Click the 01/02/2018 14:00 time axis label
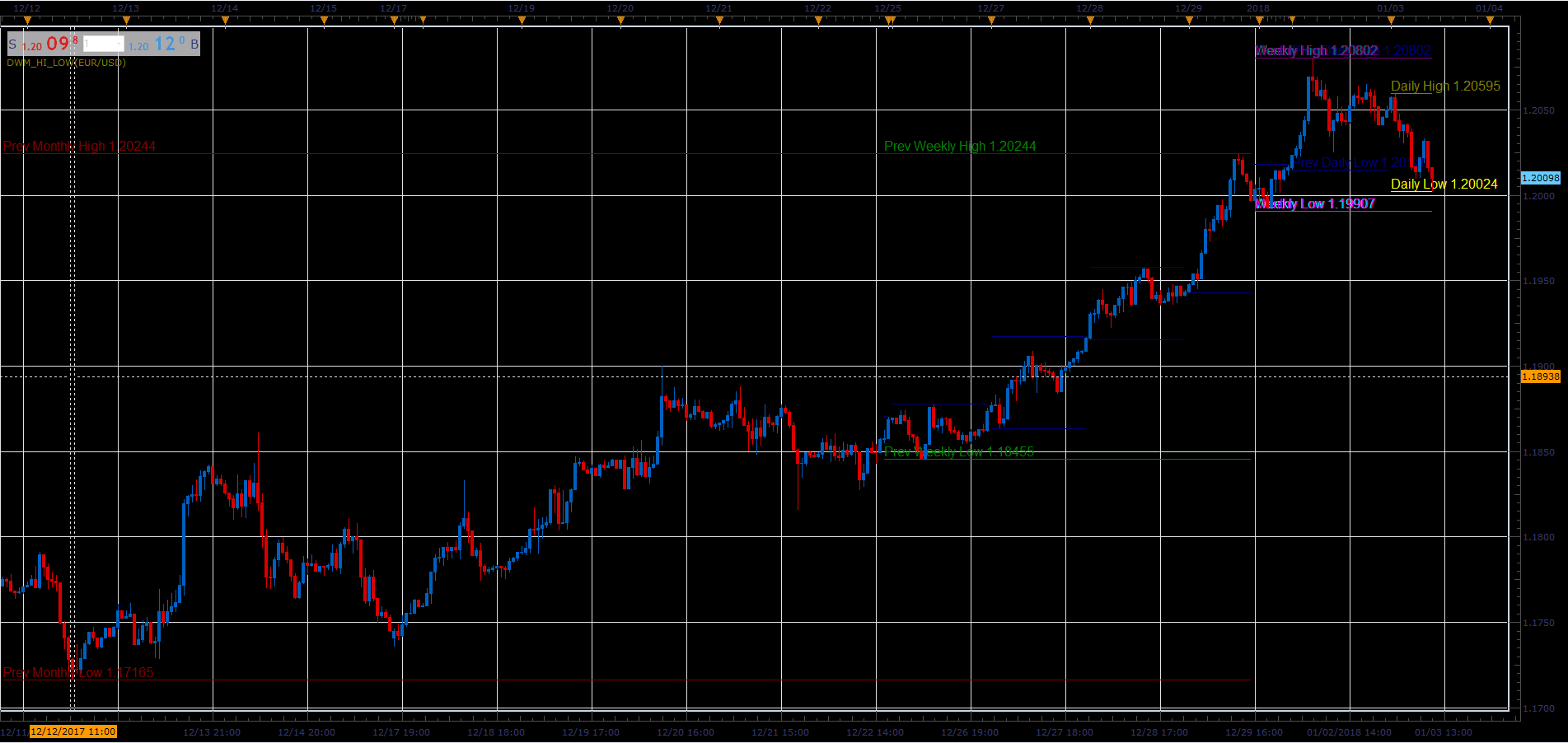Screen dimensions: 1568x743 tap(1349, 732)
